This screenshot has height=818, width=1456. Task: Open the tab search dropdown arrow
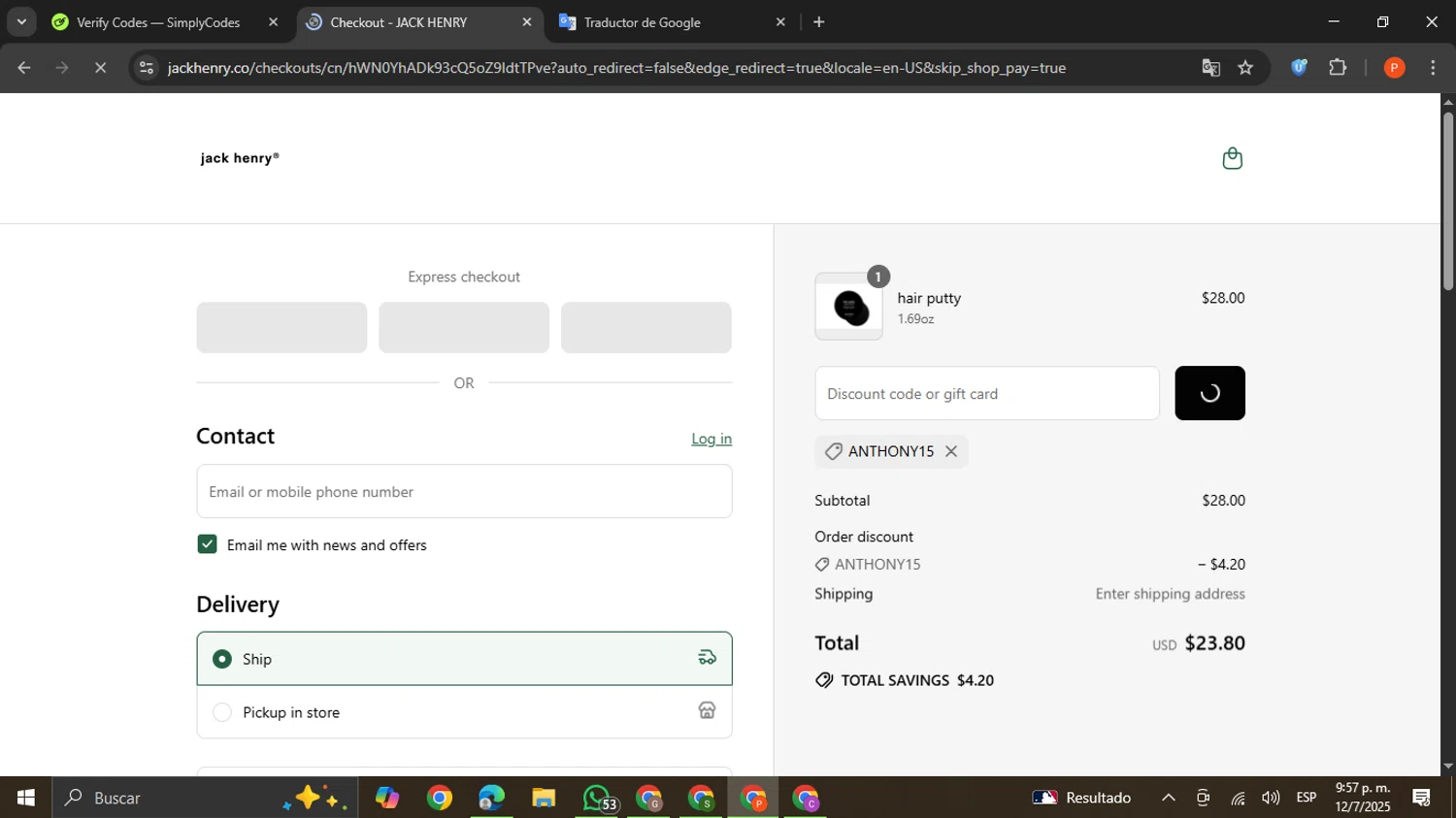[21, 21]
